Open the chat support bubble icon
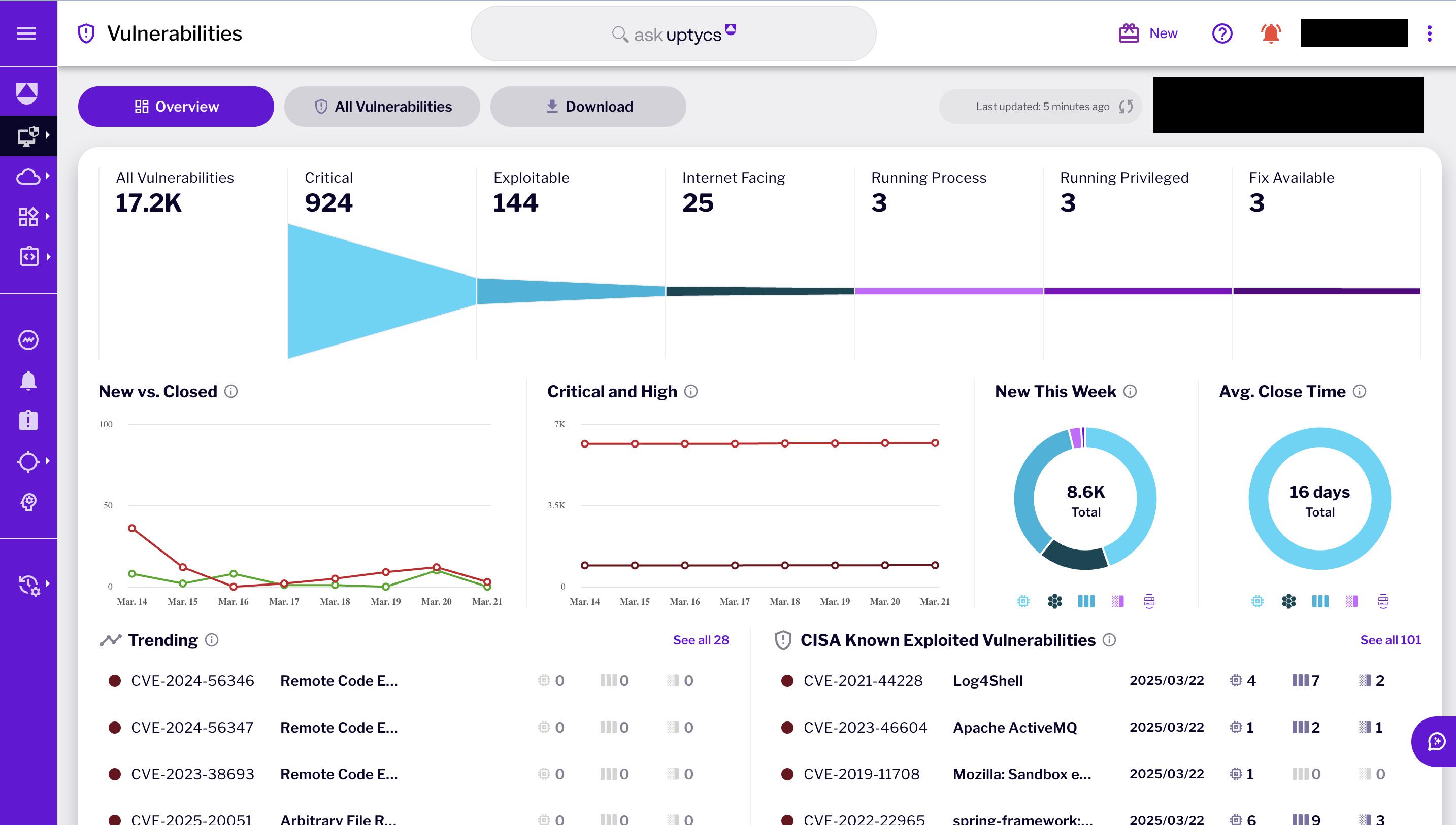The height and width of the screenshot is (825, 1456). 1436,741
